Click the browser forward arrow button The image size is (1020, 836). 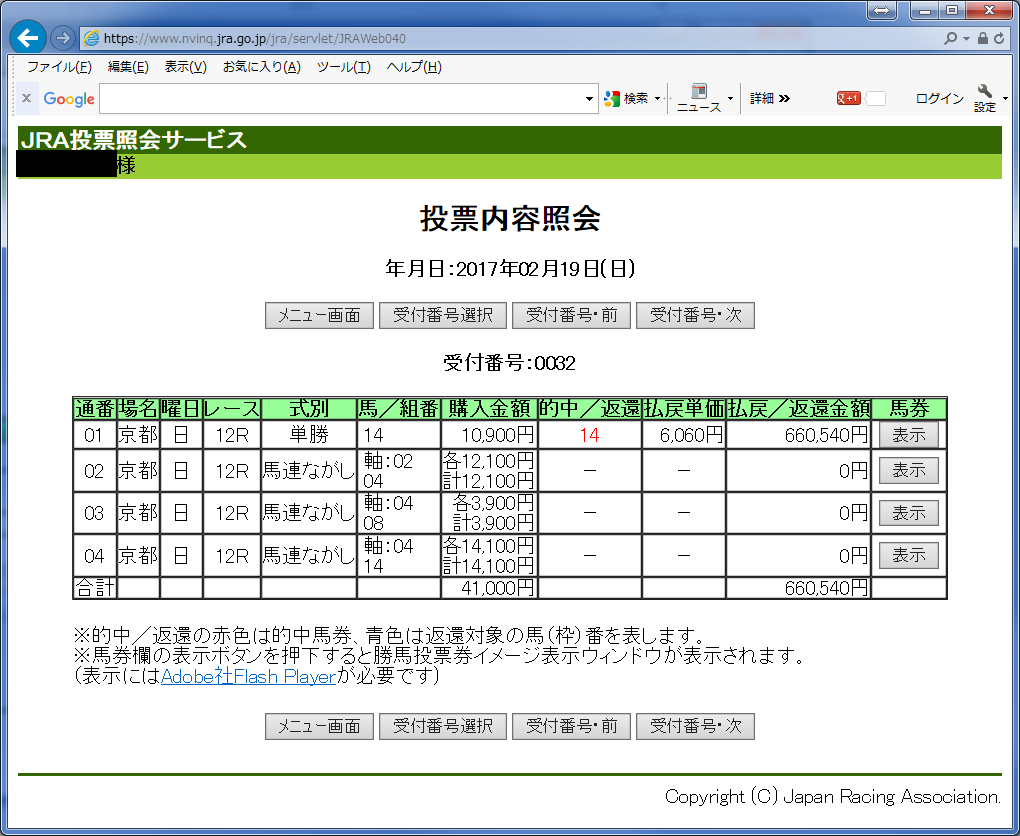(x=62, y=38)
